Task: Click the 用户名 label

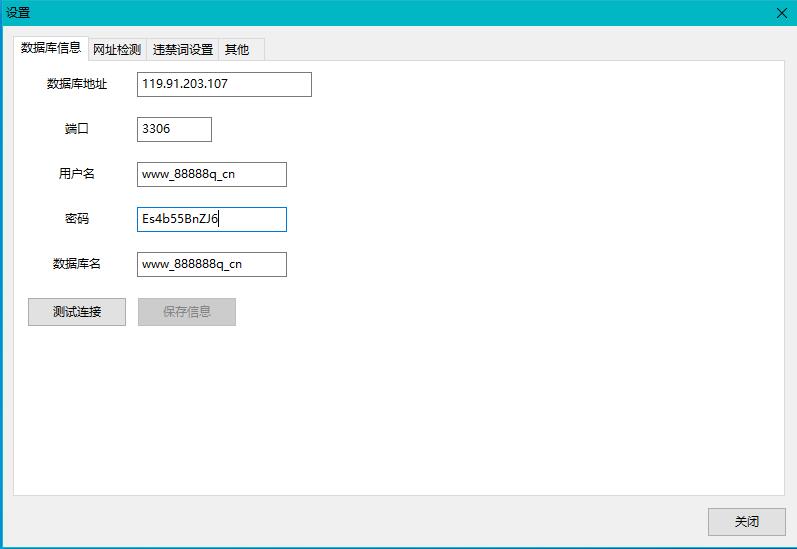Action: coord(77,173)
